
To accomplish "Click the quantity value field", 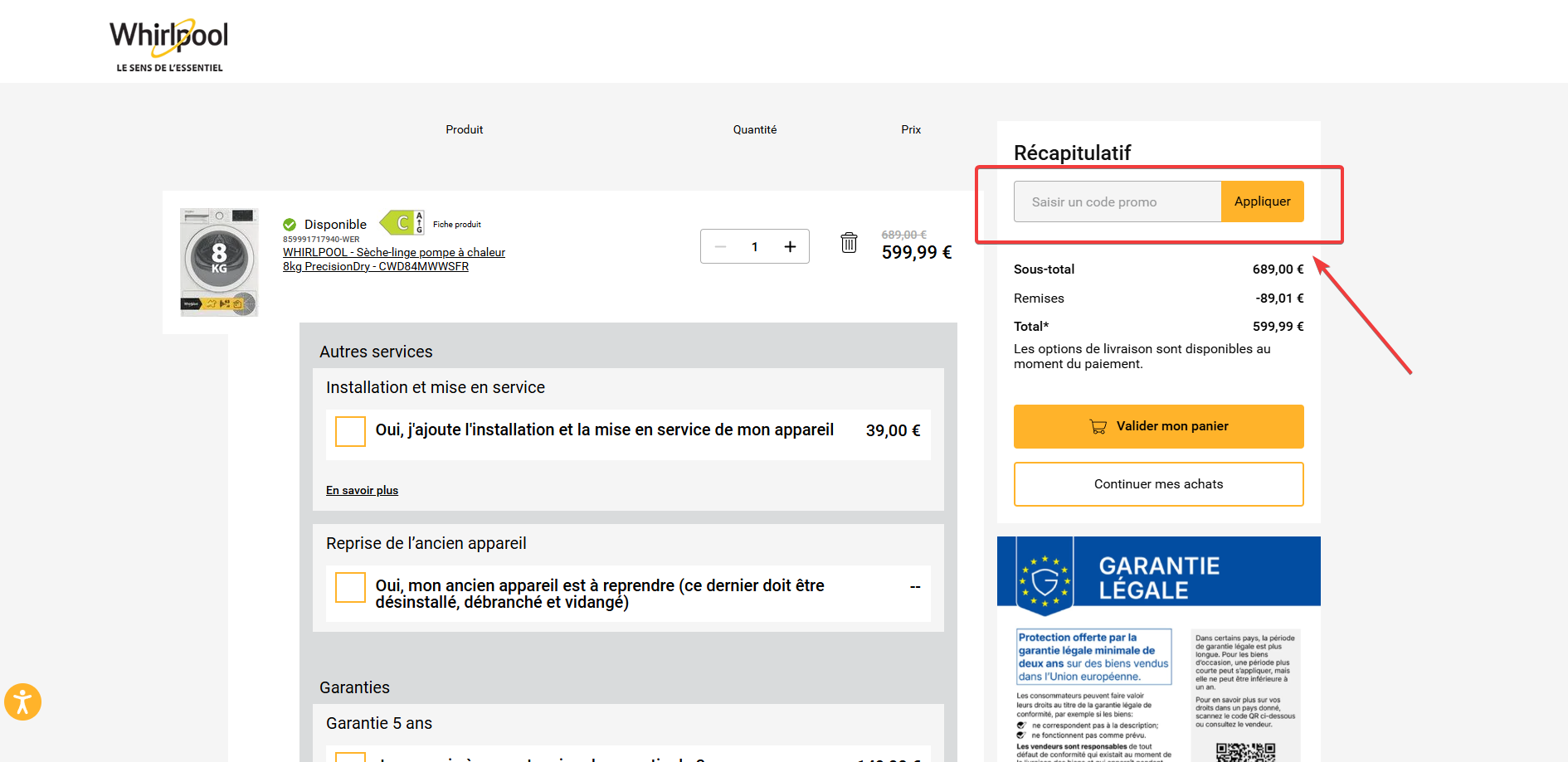I will pos(755,246).
